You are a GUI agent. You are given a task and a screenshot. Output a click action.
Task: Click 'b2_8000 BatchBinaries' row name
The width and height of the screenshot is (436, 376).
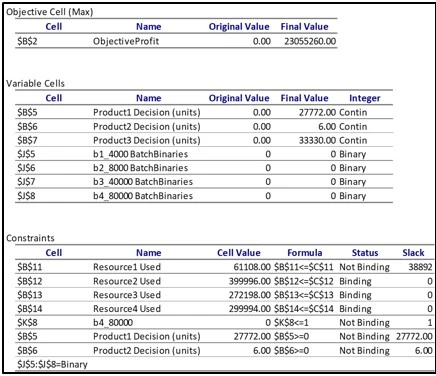click(x=140, y=168)
